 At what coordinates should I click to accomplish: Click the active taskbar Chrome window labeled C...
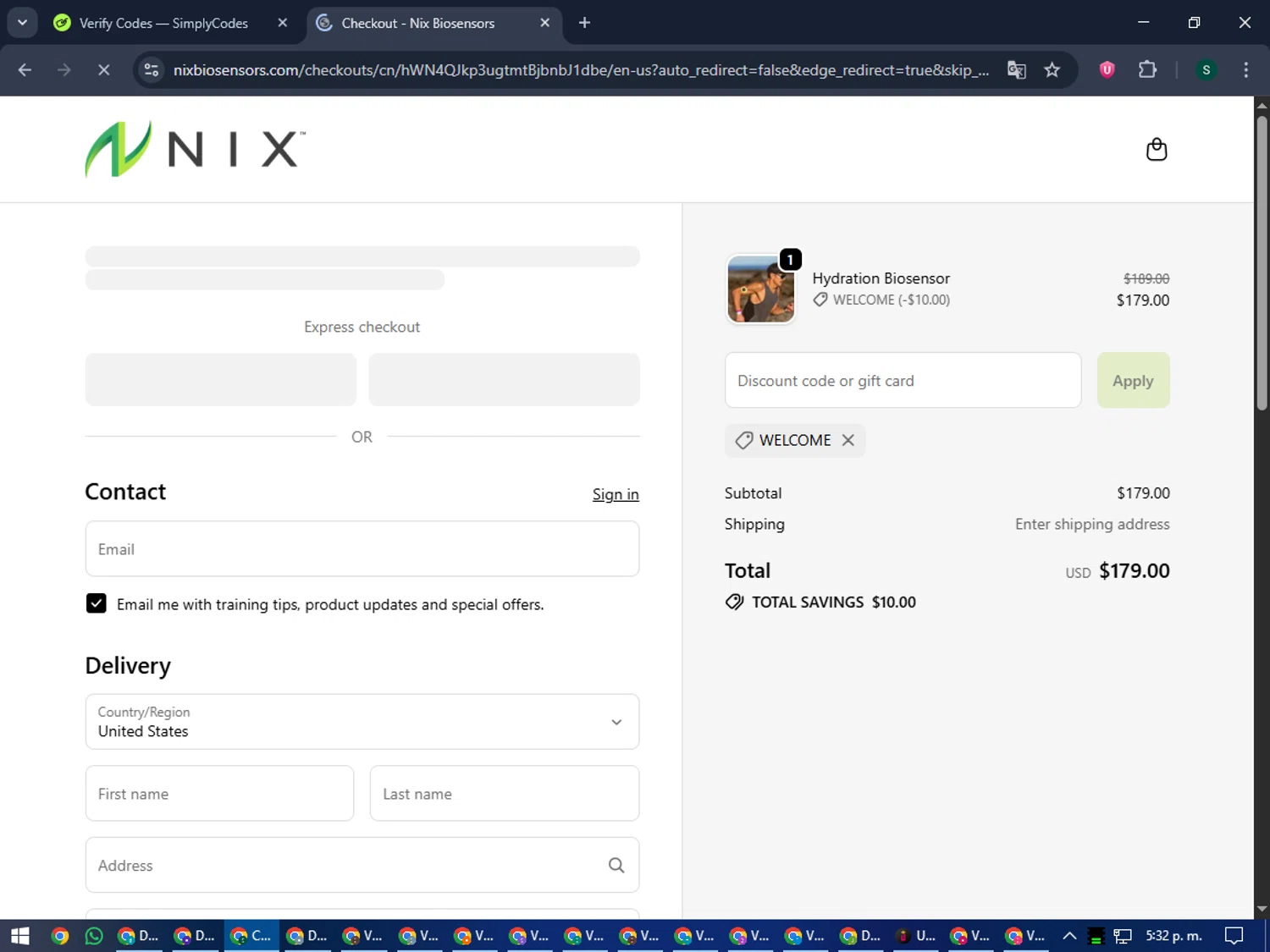(251, 936)
